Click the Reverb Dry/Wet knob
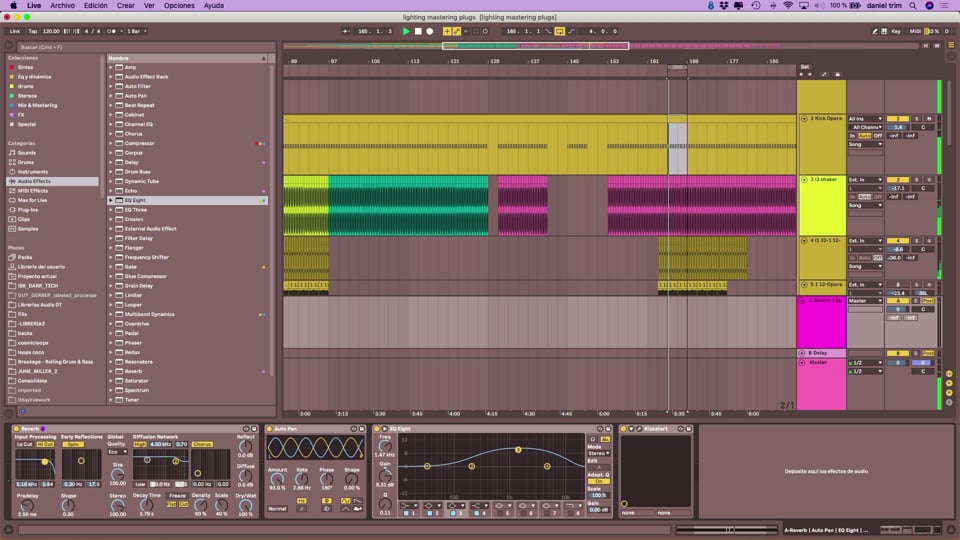This screenshot has height=540, width=960. (x=246, y=506)
